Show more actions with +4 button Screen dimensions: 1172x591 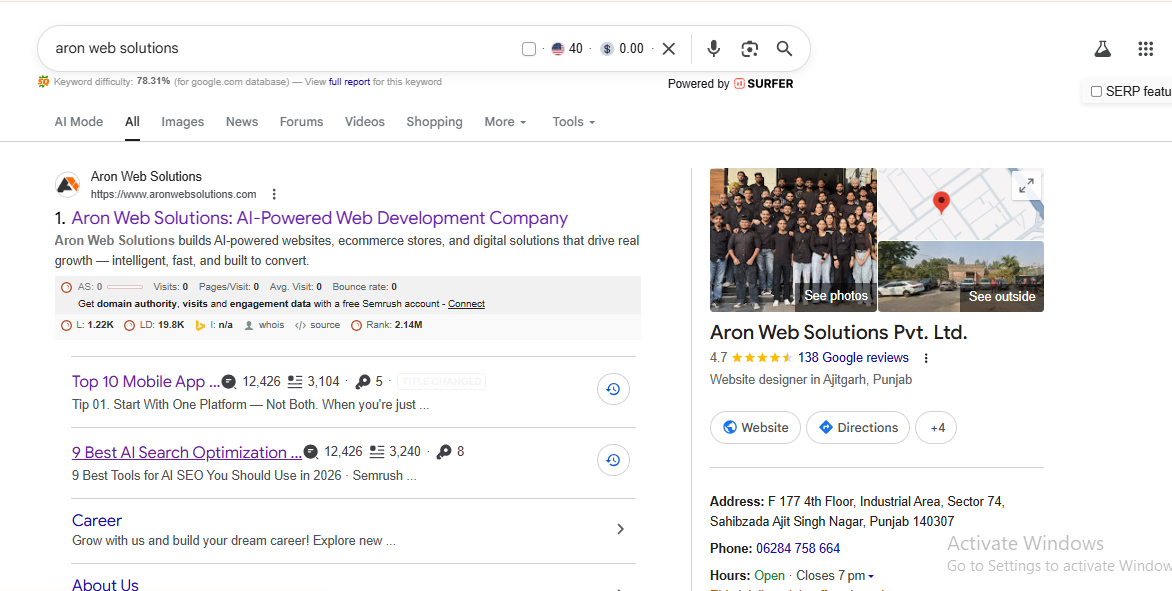pyautogui.click(x=936, y=427)
